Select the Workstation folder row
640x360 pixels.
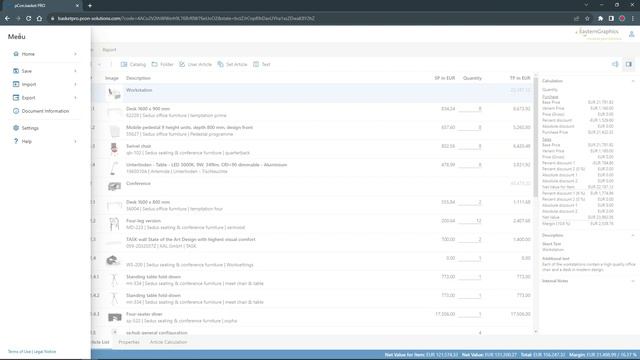pyautogui.click(x=312, y=93)
